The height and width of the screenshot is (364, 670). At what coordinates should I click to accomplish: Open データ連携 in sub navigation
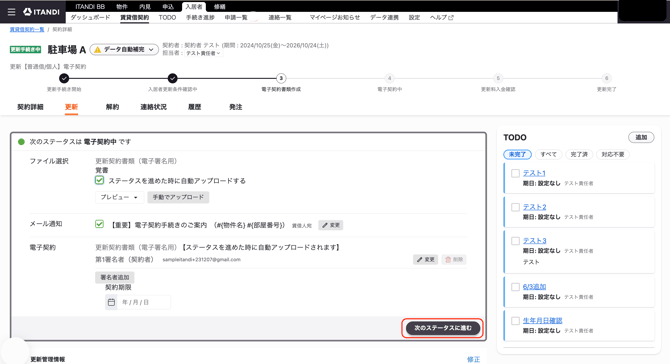pyautogui.click(x=384, y=18)
